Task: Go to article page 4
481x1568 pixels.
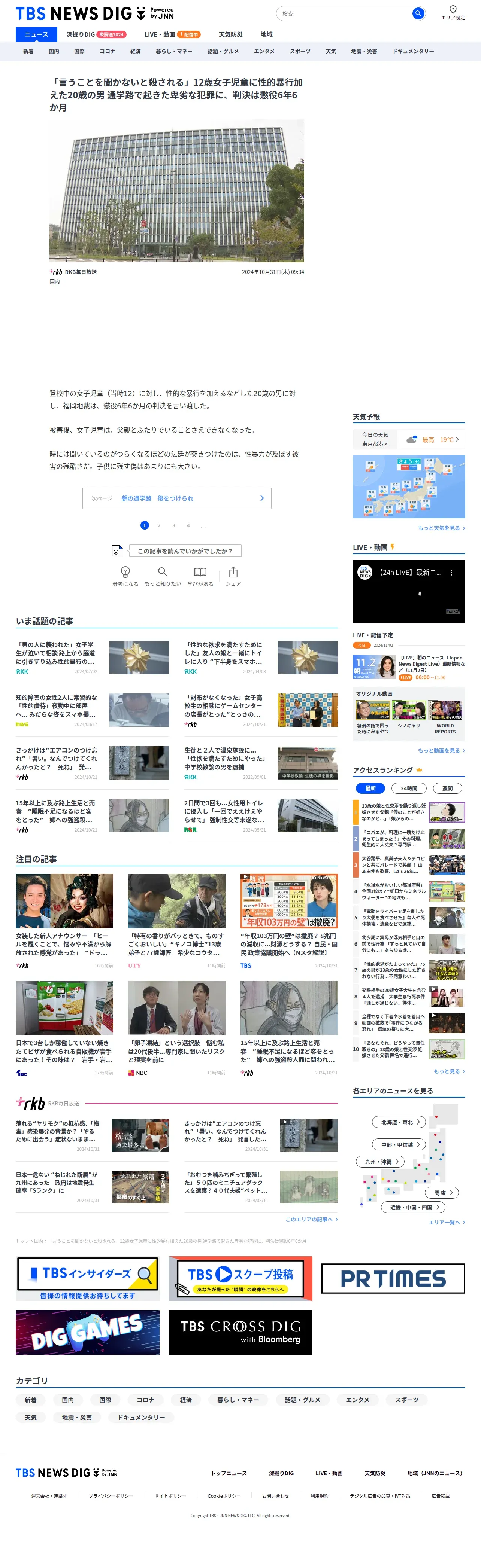Action: coord(188,525)
